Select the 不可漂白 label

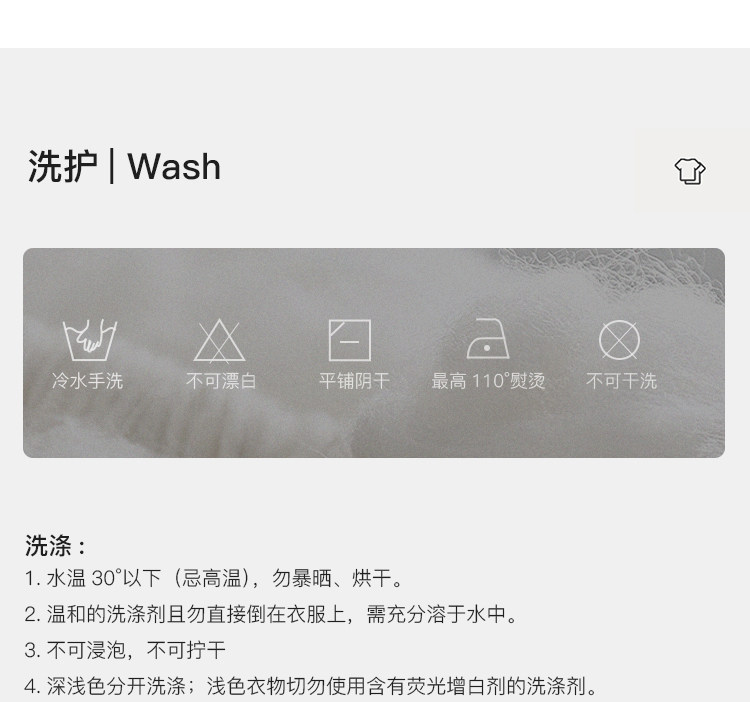tap(221, 381)
